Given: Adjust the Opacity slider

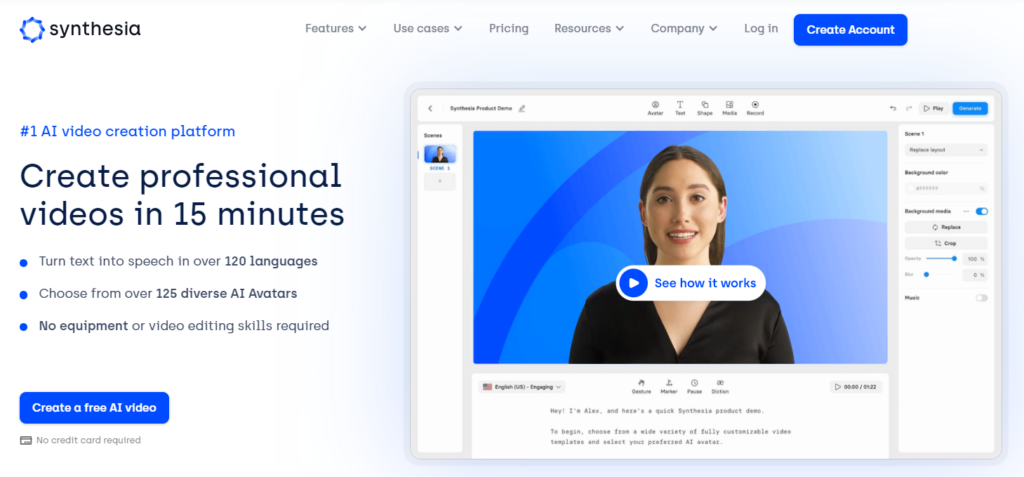Looking at the screenshot, I should pos(940,259).
